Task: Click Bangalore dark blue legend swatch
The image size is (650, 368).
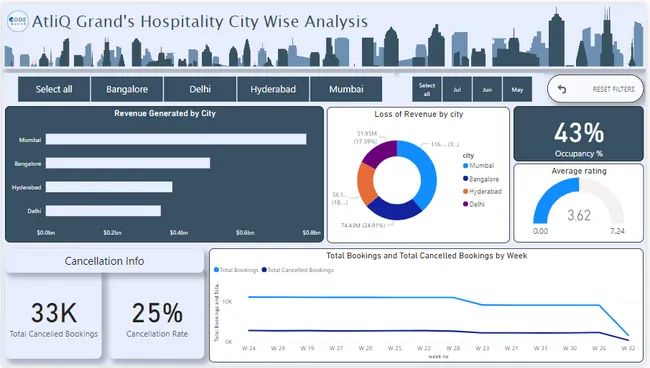Action: click(x=466, y=179)
